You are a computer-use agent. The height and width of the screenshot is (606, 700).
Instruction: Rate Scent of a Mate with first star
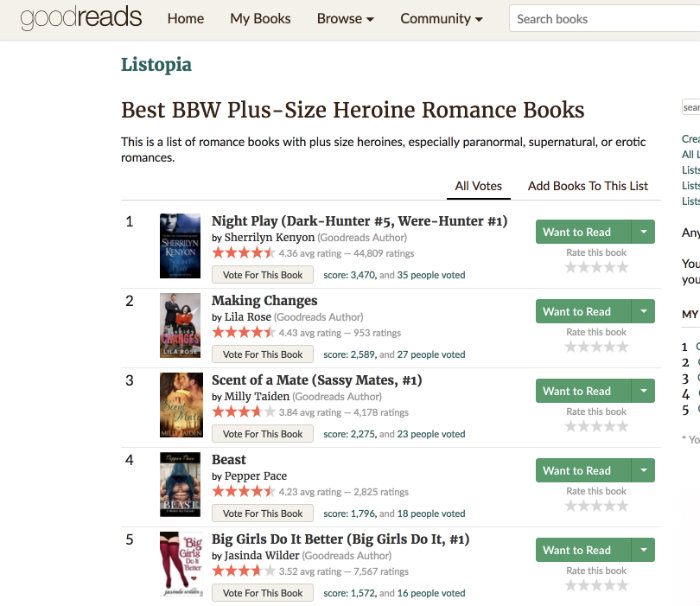coord(571,426)
